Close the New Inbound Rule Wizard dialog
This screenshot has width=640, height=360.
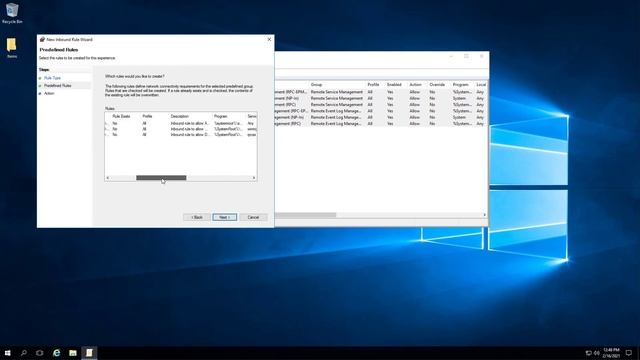click(269, 40)
